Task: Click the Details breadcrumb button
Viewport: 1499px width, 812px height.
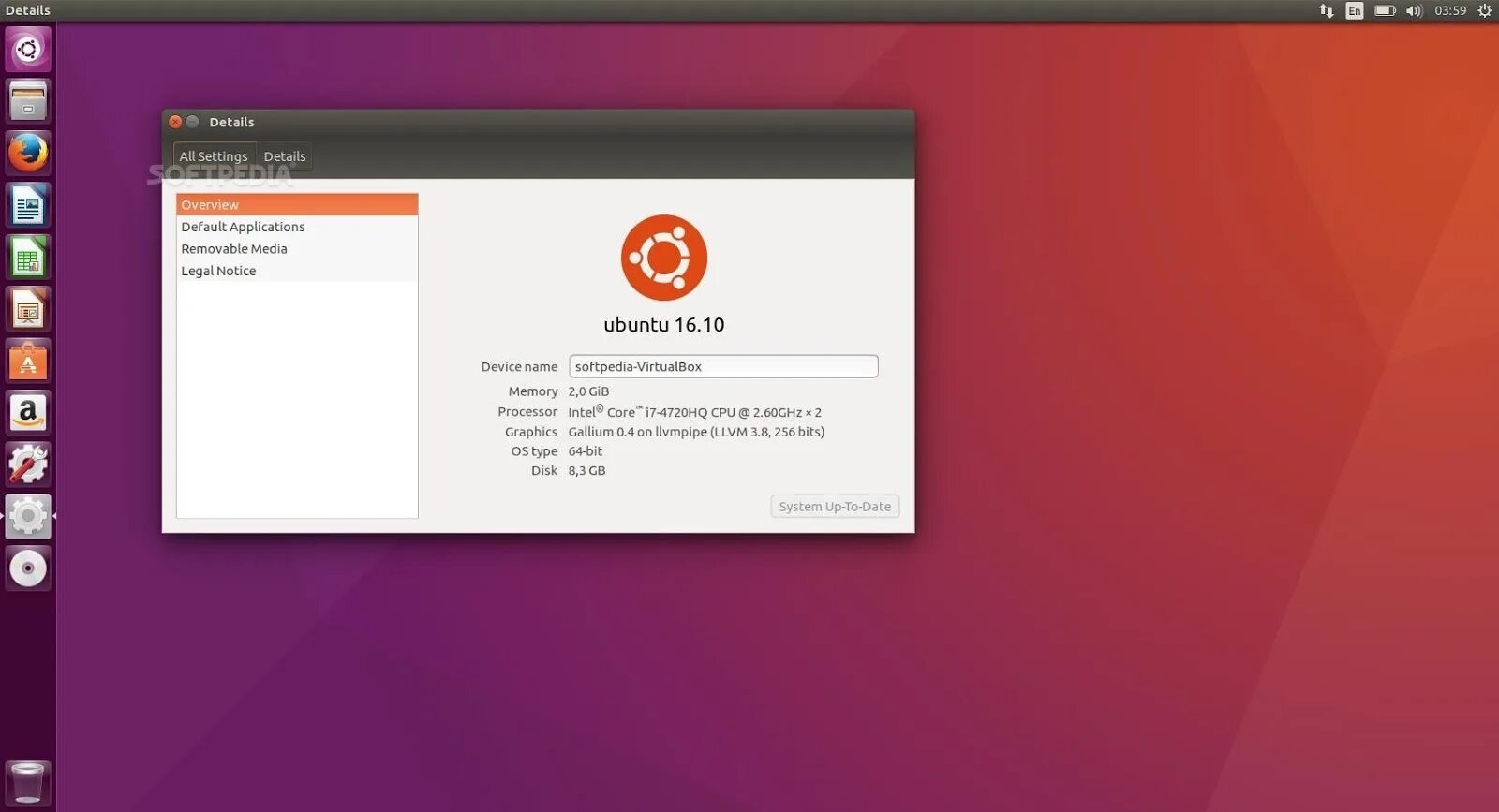Action: click(285, 156)
